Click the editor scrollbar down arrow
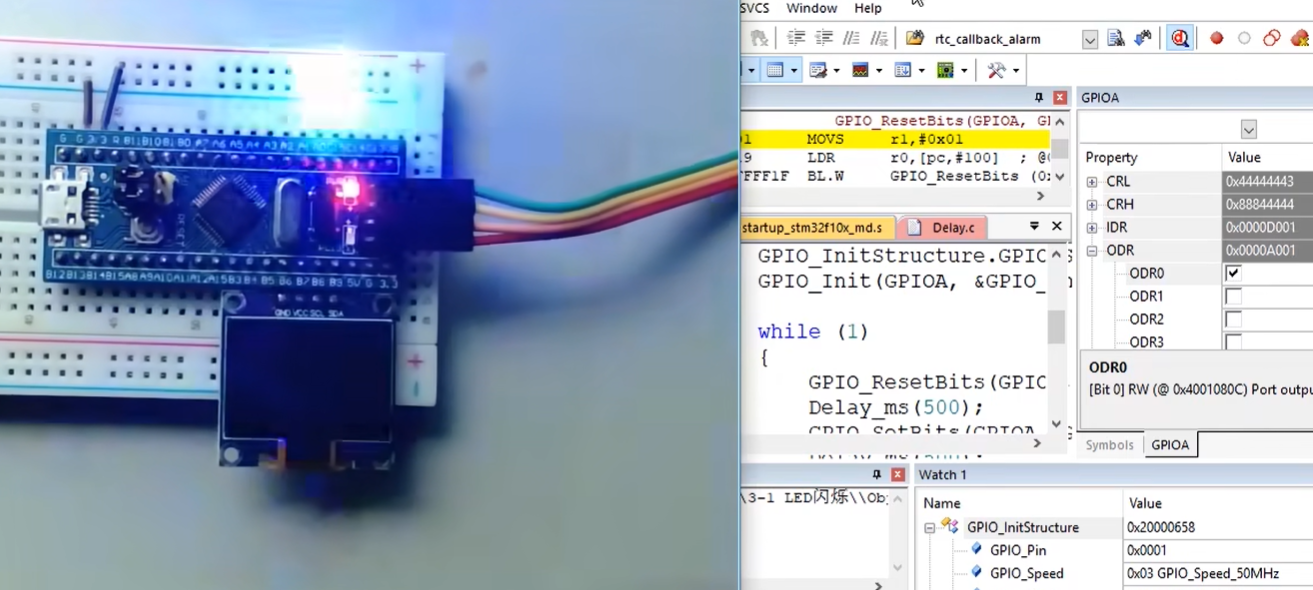1313x590 pixels. 1056,424
